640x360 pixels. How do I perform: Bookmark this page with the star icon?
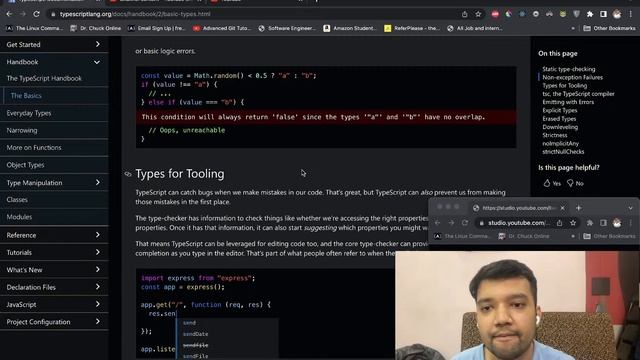pos(478,14)
